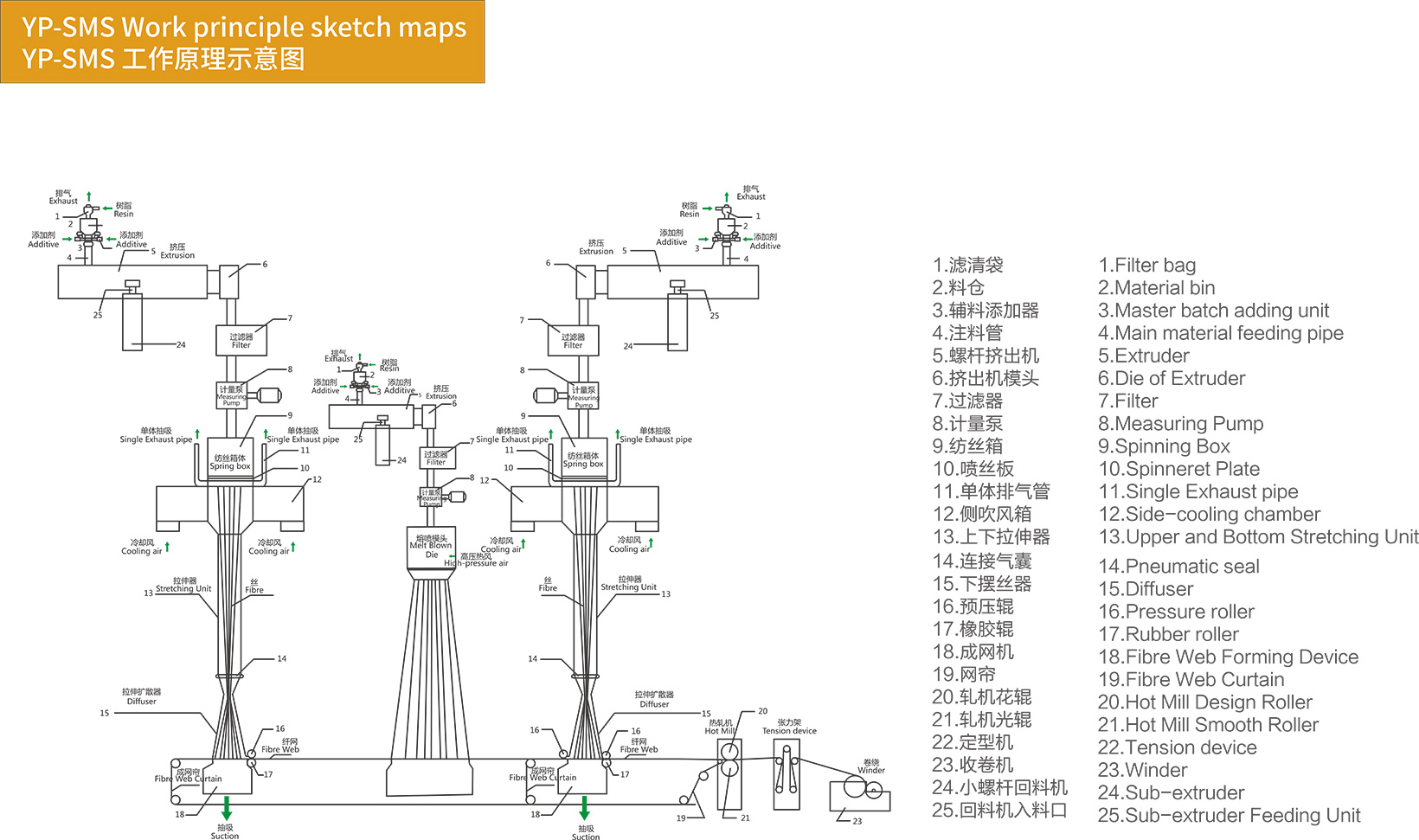Select legend entry 20.Hot Mill Design Roller

pyautogui.click(x=1204, y=702)
